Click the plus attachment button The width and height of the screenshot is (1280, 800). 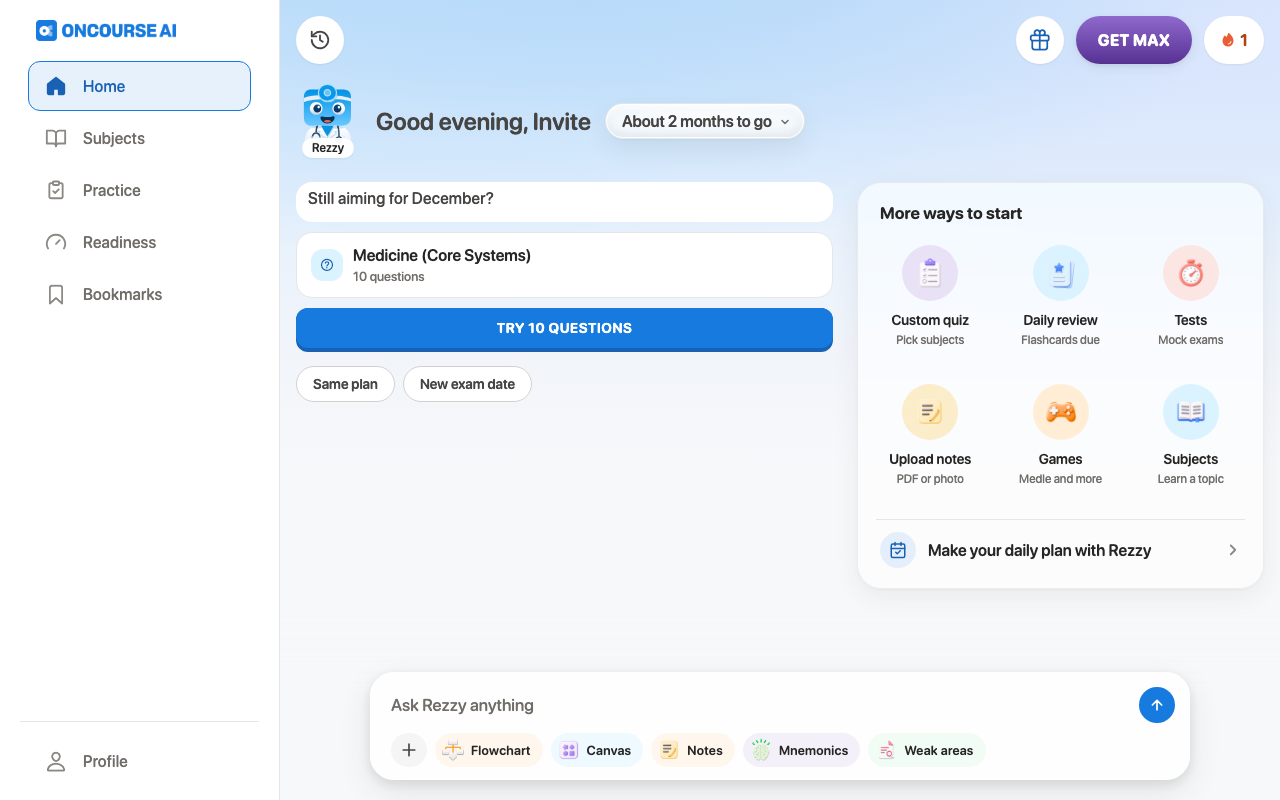pyautogui.click(x=409, y=750)
